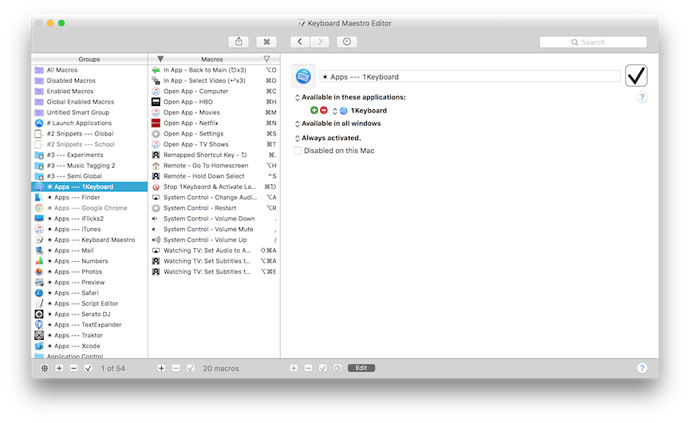Delete macro with the minus button
This screenshot has width=690, height=423.
(176, 368)
